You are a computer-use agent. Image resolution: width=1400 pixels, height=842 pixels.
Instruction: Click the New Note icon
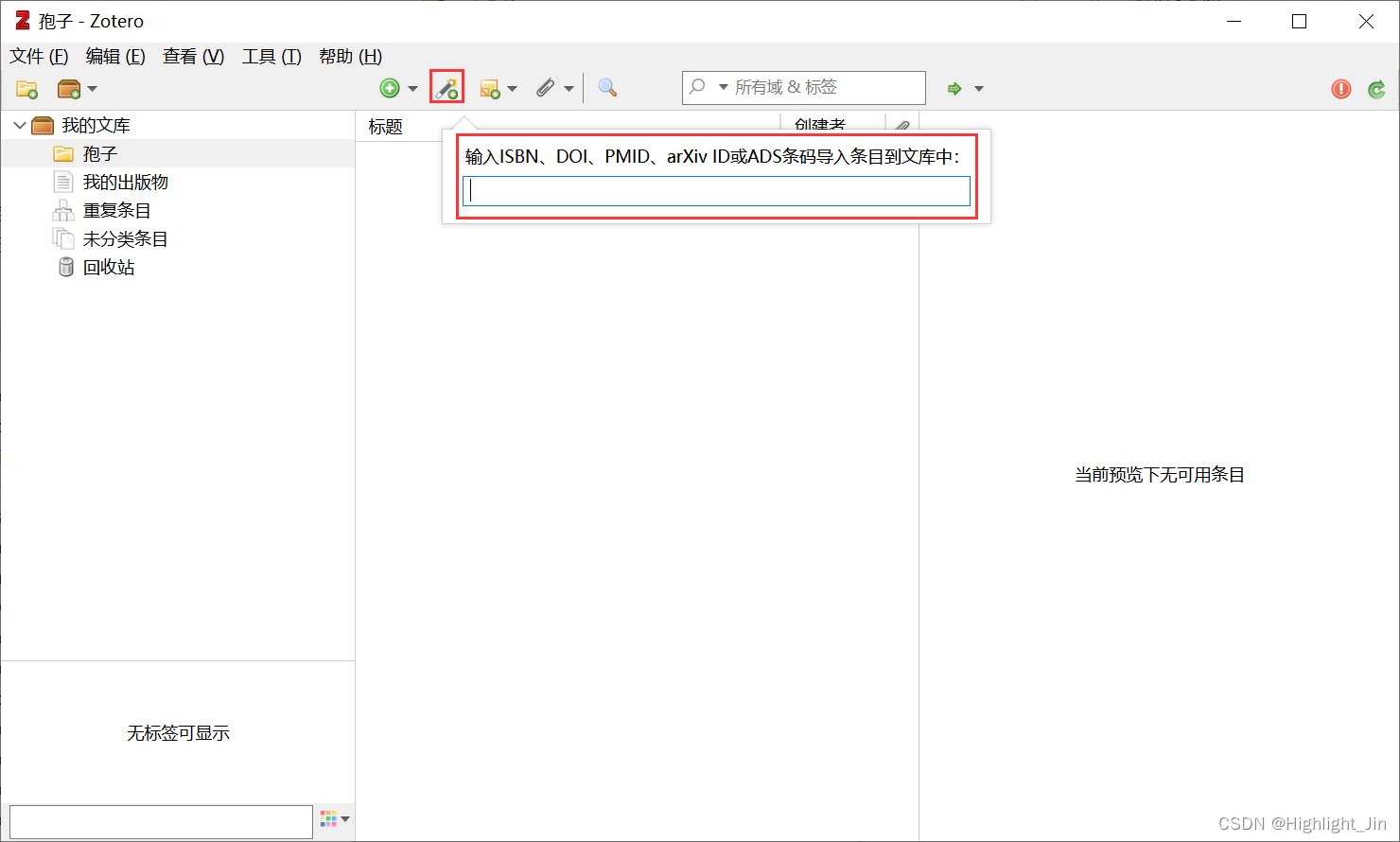click(x=490, y=89)
